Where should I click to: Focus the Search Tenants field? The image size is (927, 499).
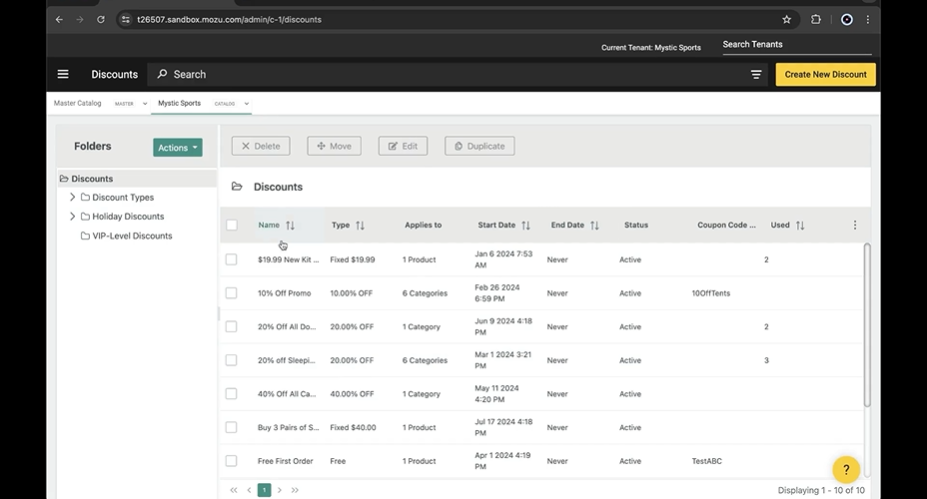pyautogui.click(x=796, y=44)
